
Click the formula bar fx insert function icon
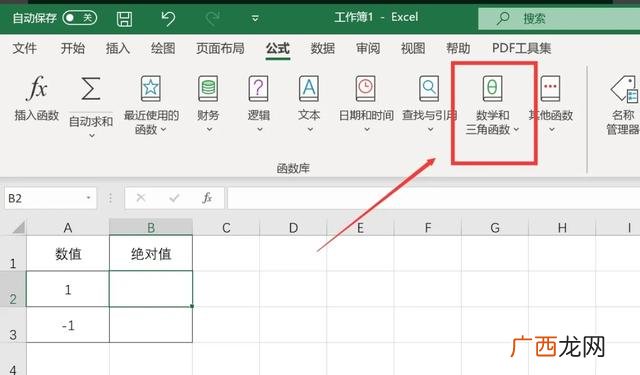(x=207, y=198)
